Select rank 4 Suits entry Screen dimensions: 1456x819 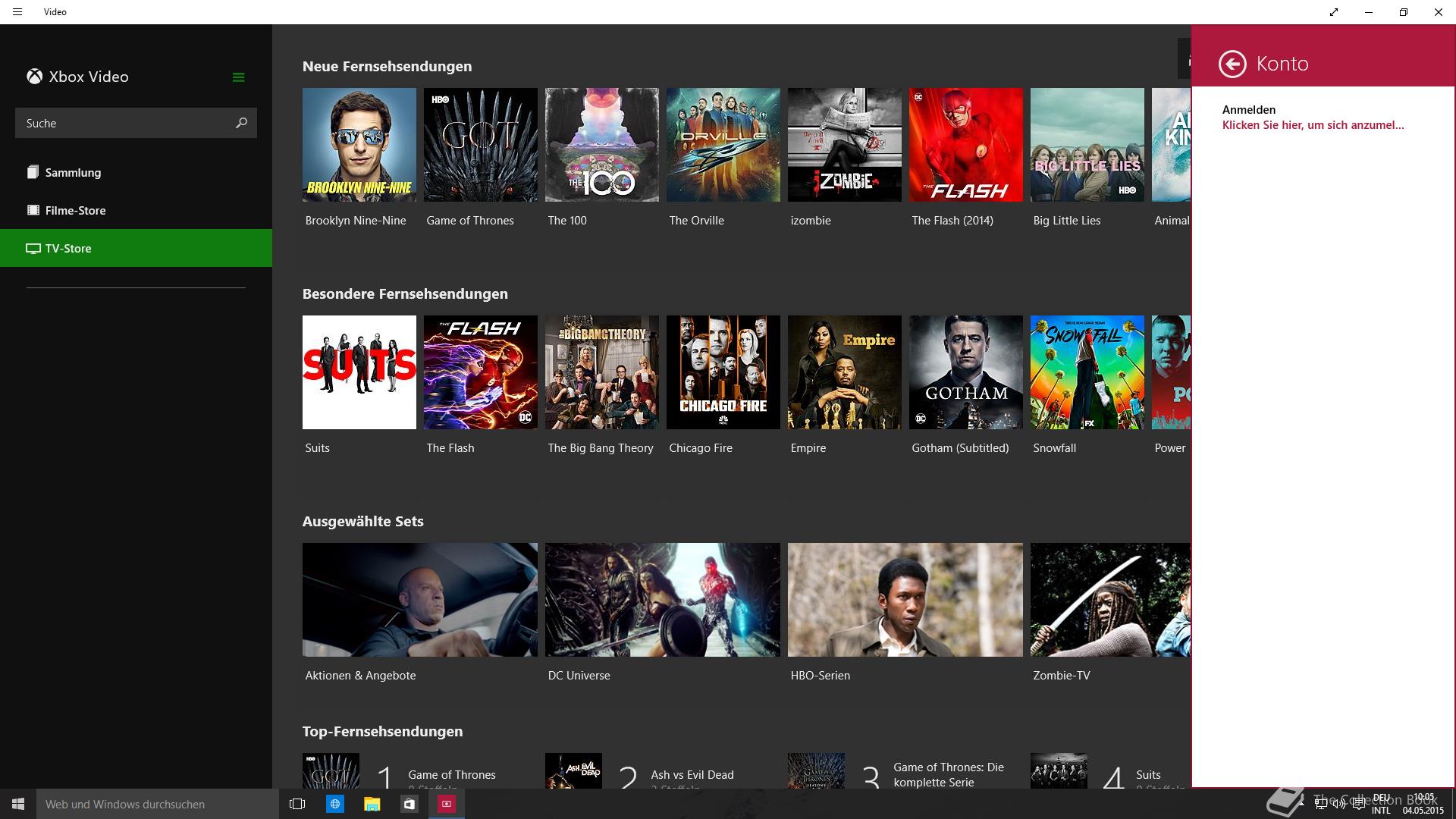pos(1110,771)
